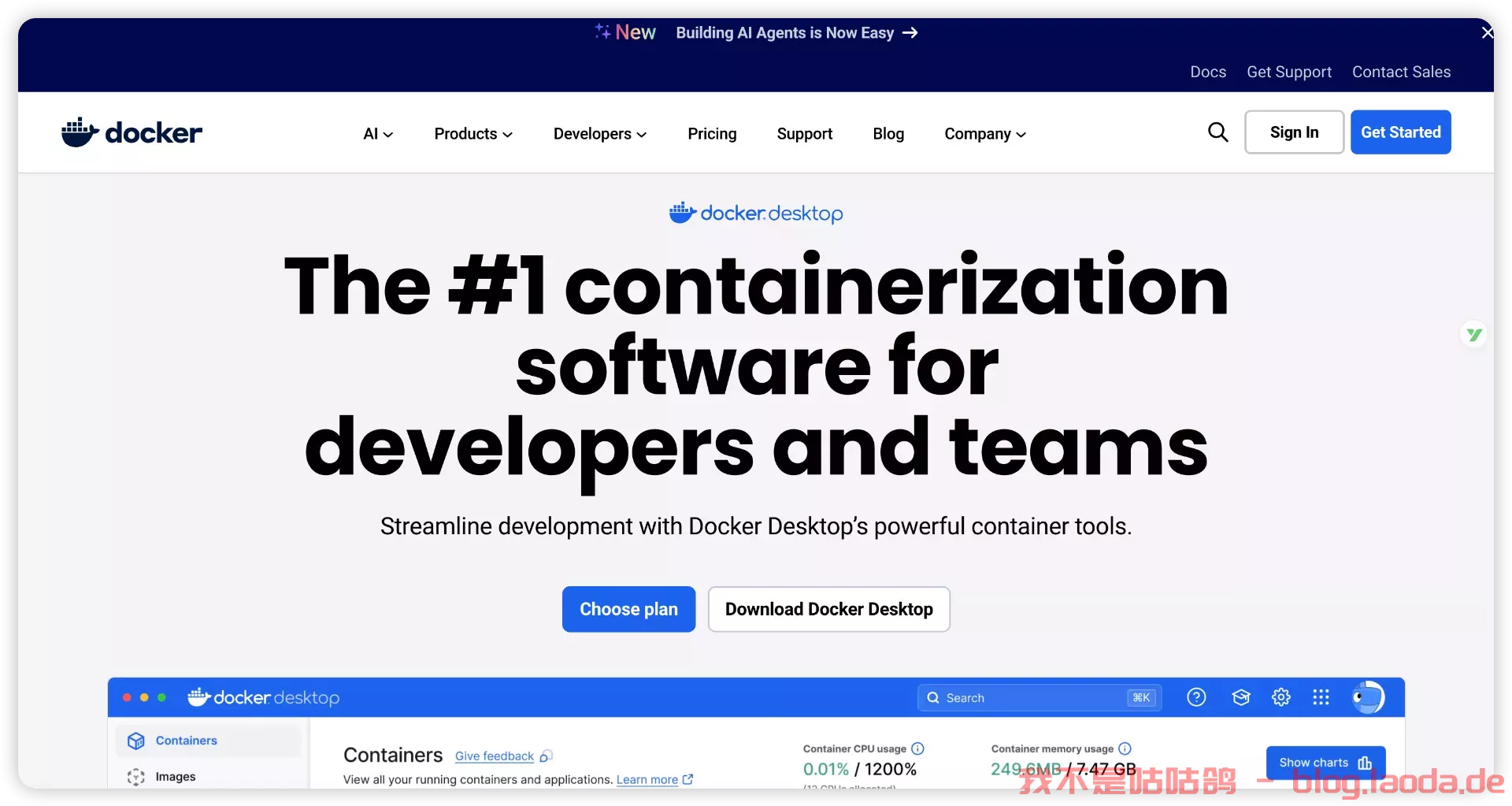Click the docker desktop hero logo
Viewport: 1512px width, 806px height.
756,213
